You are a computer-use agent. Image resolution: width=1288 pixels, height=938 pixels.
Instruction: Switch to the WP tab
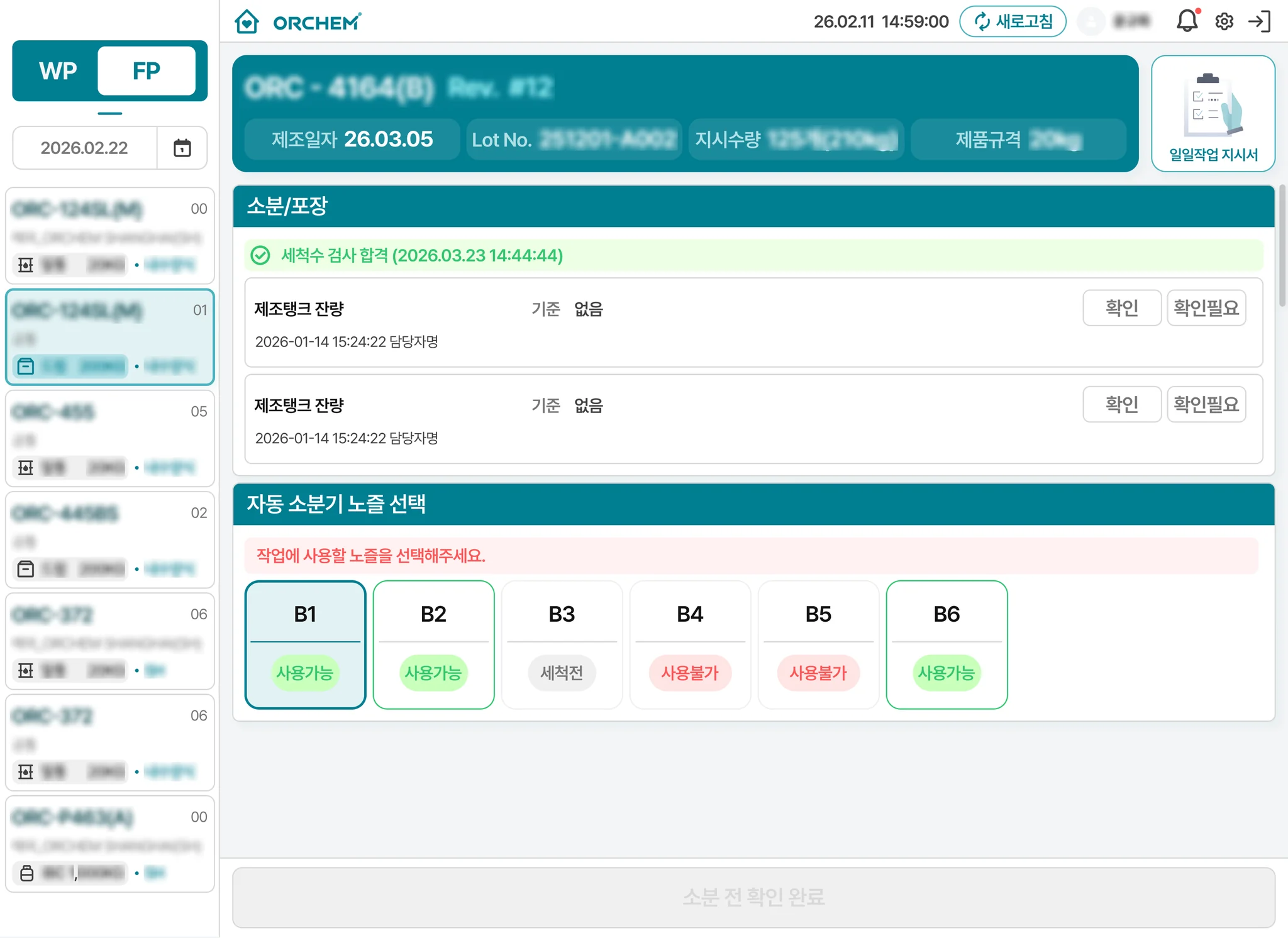coord(58,71)
